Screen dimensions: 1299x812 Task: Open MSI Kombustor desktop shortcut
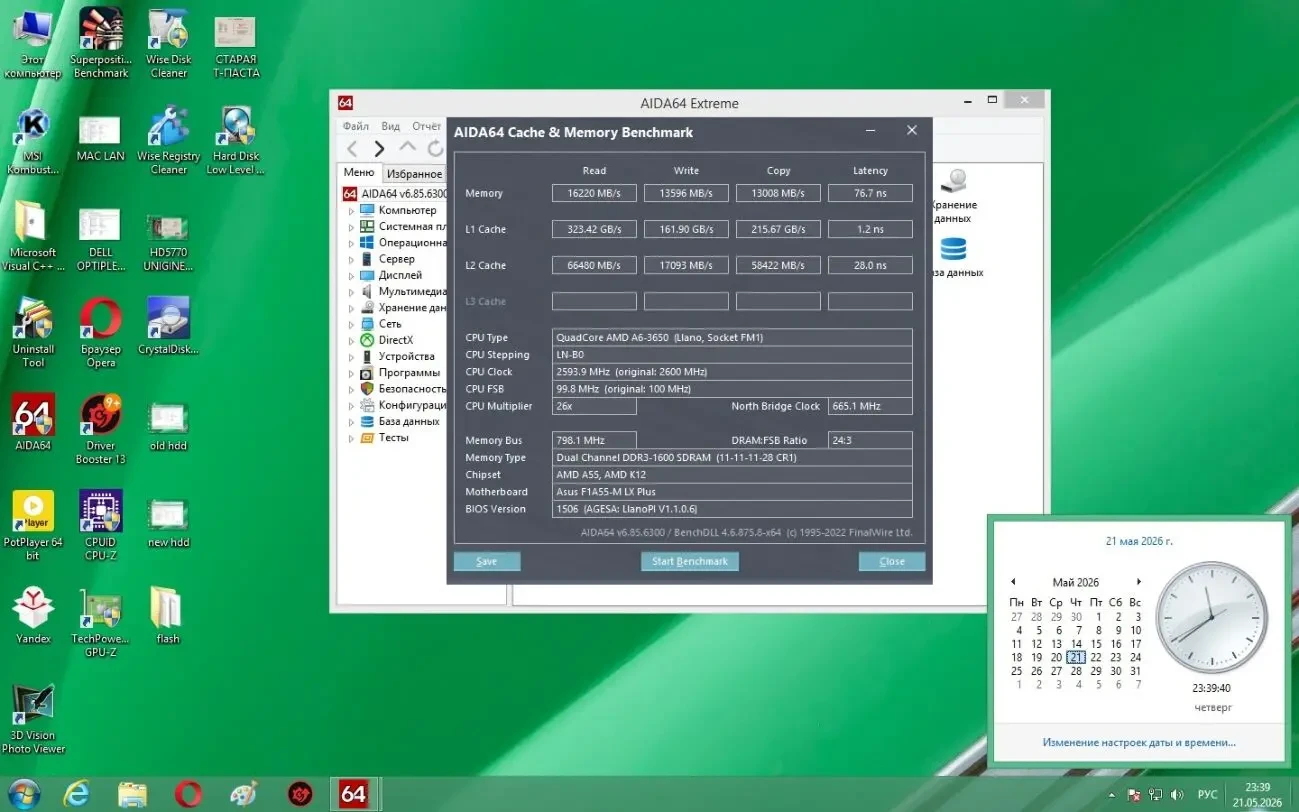[33, 140]
